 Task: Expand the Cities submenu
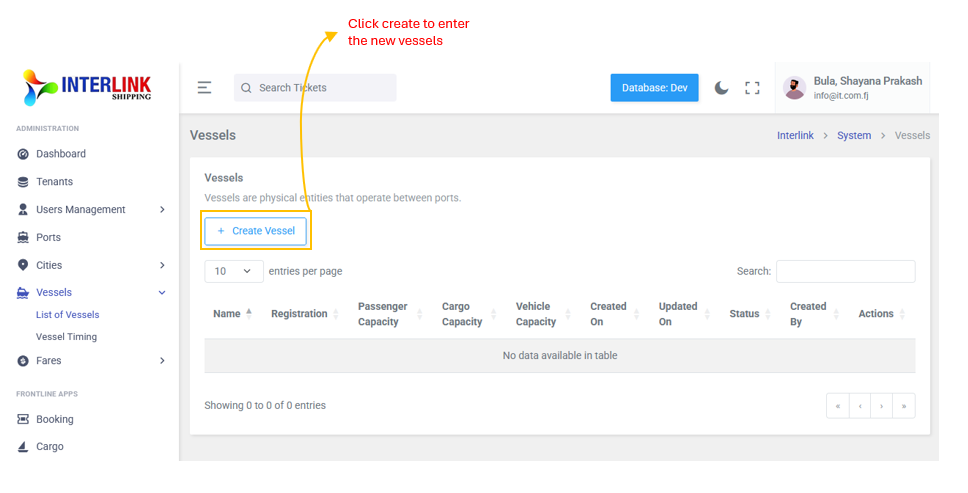[162, 266]
